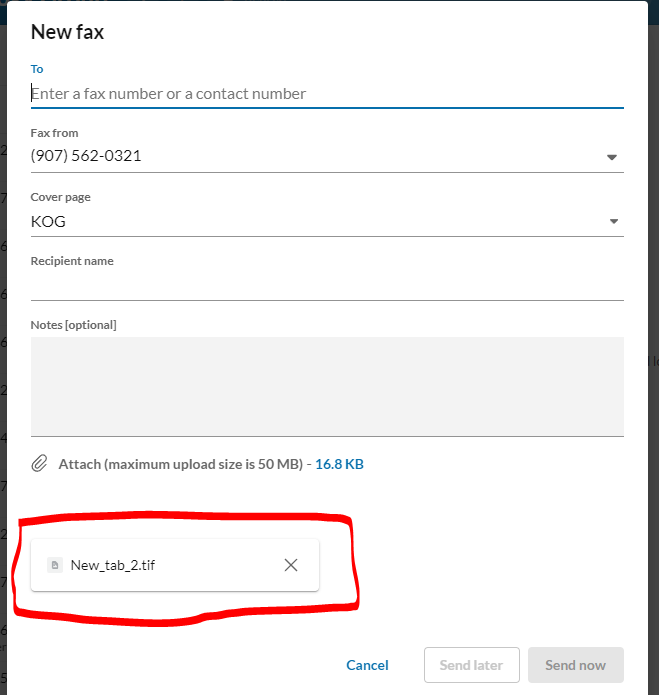Screen dimensions: 659x695
Task: Click inside the Notes optional text area
Action: click(327, 387)
